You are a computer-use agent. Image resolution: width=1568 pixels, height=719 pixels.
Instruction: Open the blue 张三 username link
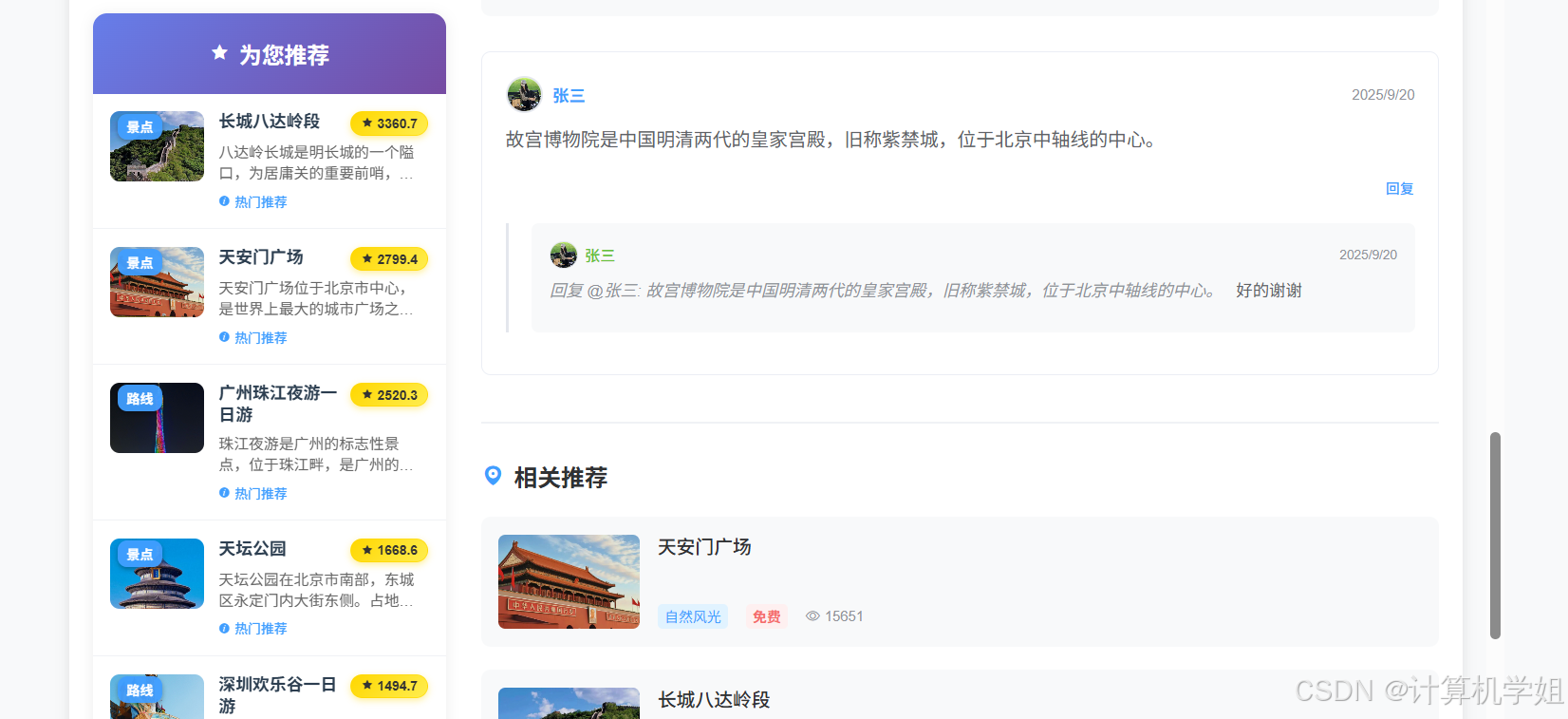pos(569,96)
